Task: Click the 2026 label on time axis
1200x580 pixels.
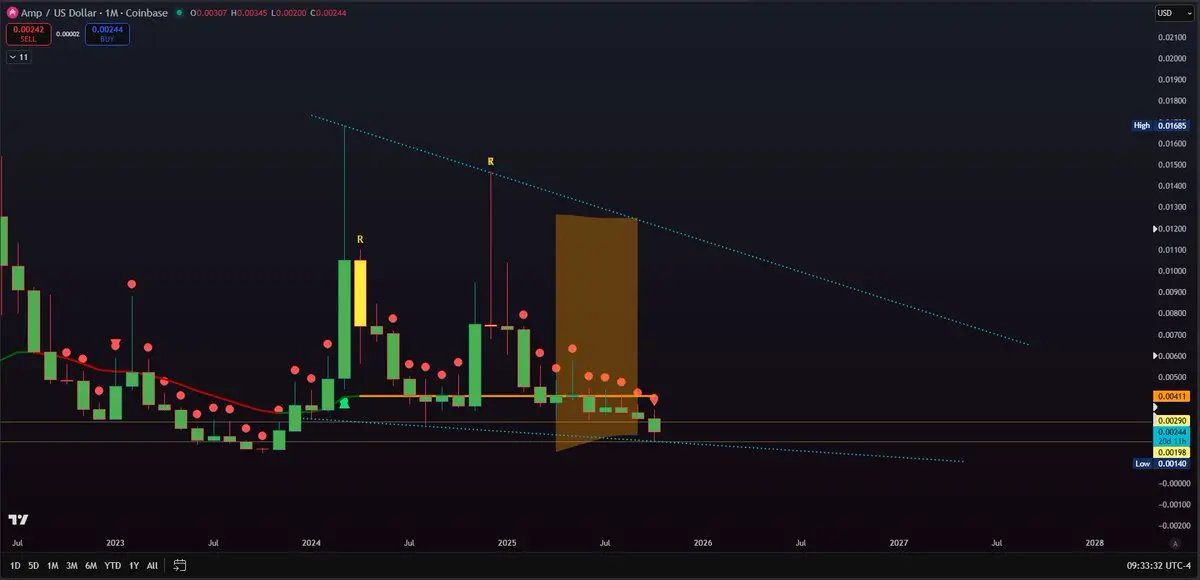Action: (x=703, y=542)
